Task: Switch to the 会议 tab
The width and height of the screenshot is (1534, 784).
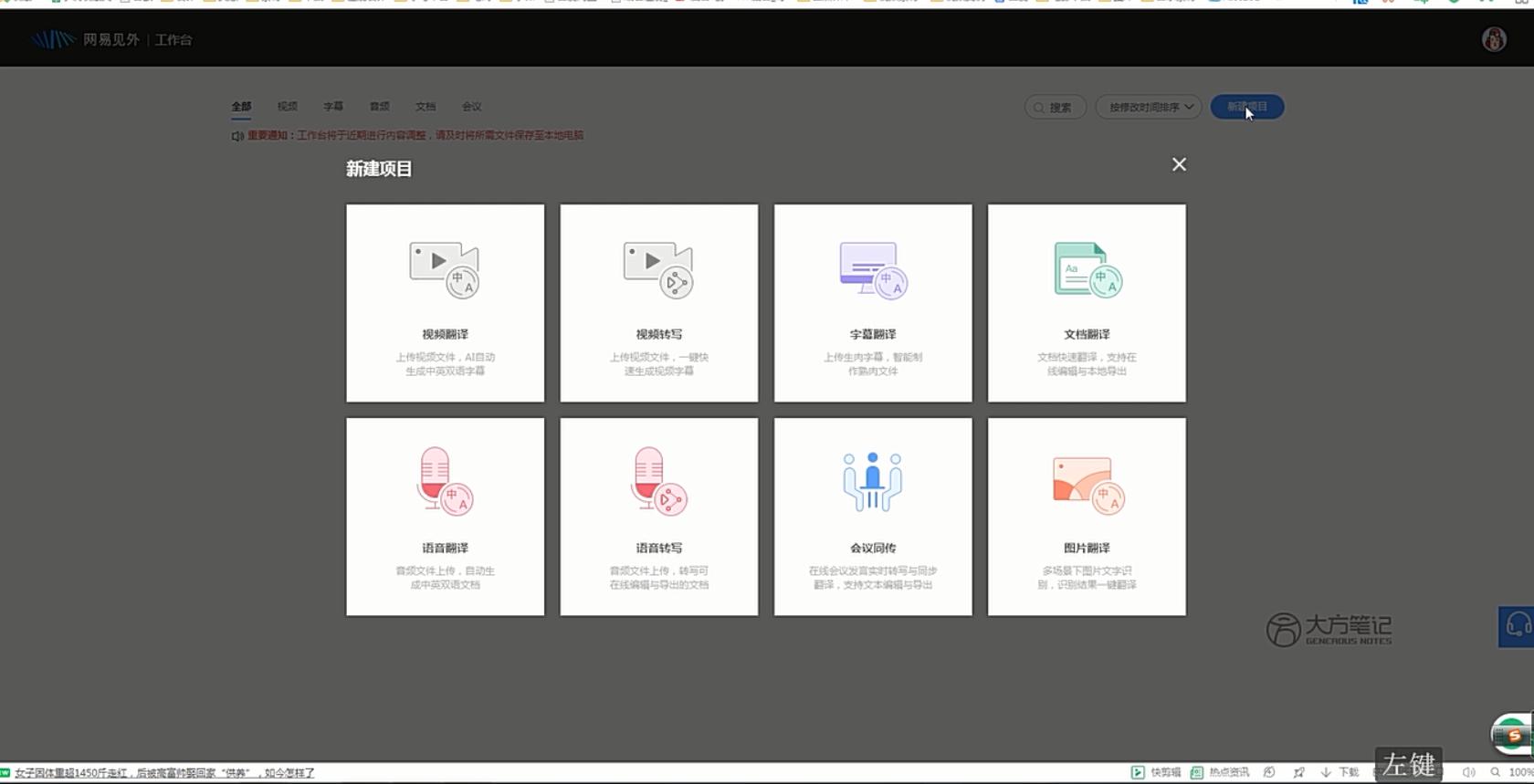Action: click(472, 107)
